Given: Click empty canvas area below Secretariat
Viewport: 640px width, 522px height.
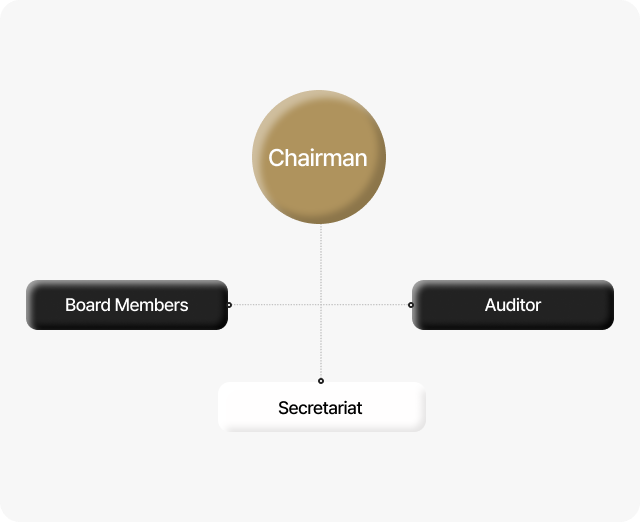Looking at the screenshot, I should [x=321, y=475].
